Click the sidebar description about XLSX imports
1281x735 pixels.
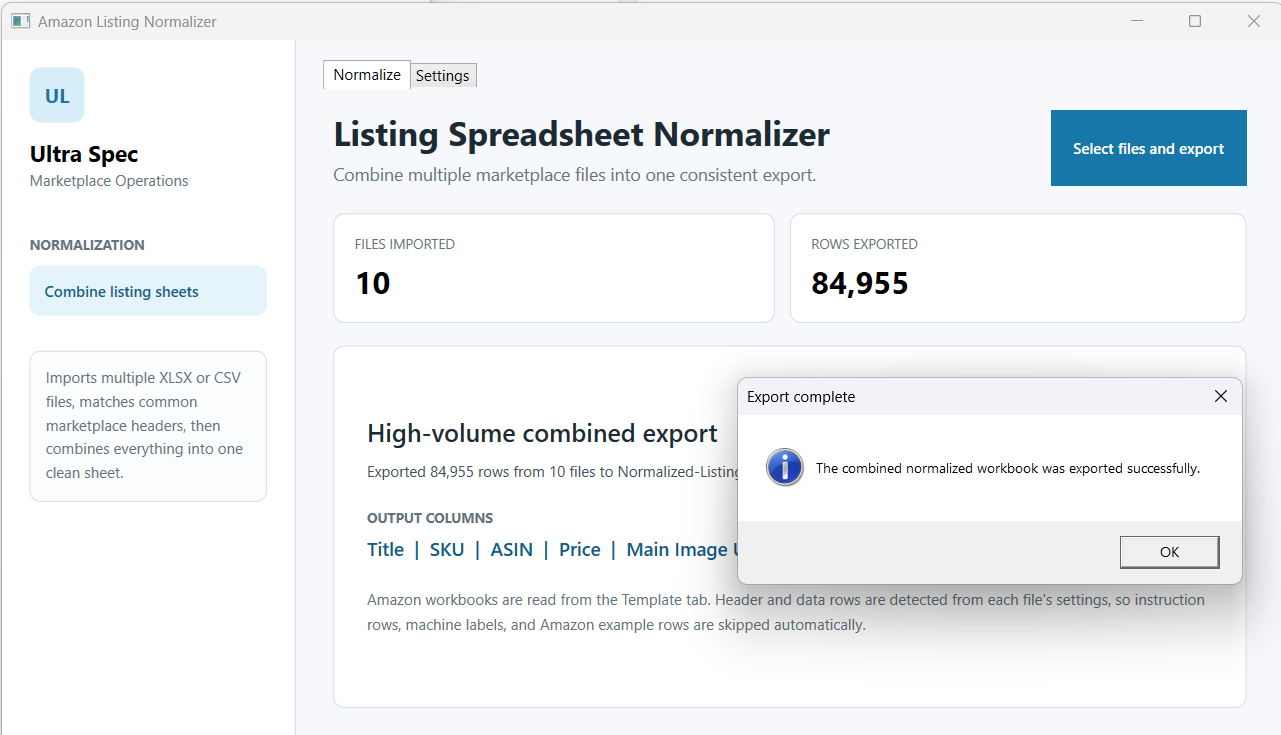click(x=147, y=425)
